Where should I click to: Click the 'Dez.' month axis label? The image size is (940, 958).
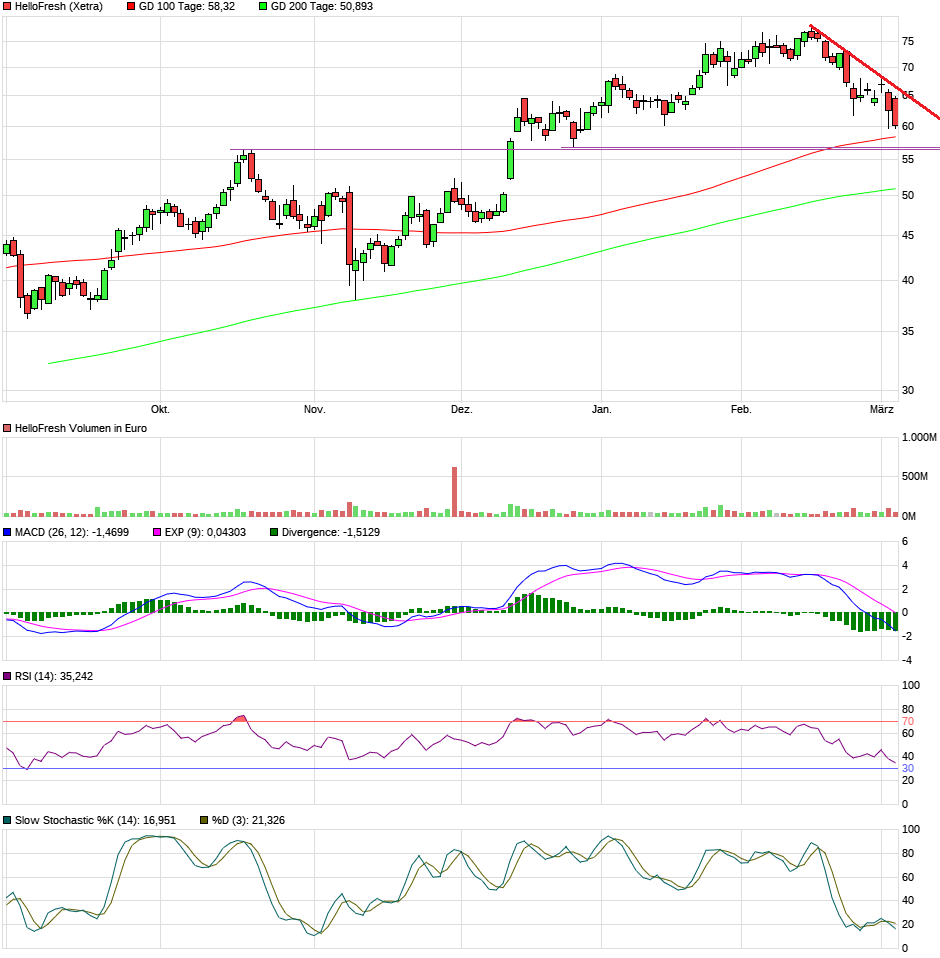[462, 409]
